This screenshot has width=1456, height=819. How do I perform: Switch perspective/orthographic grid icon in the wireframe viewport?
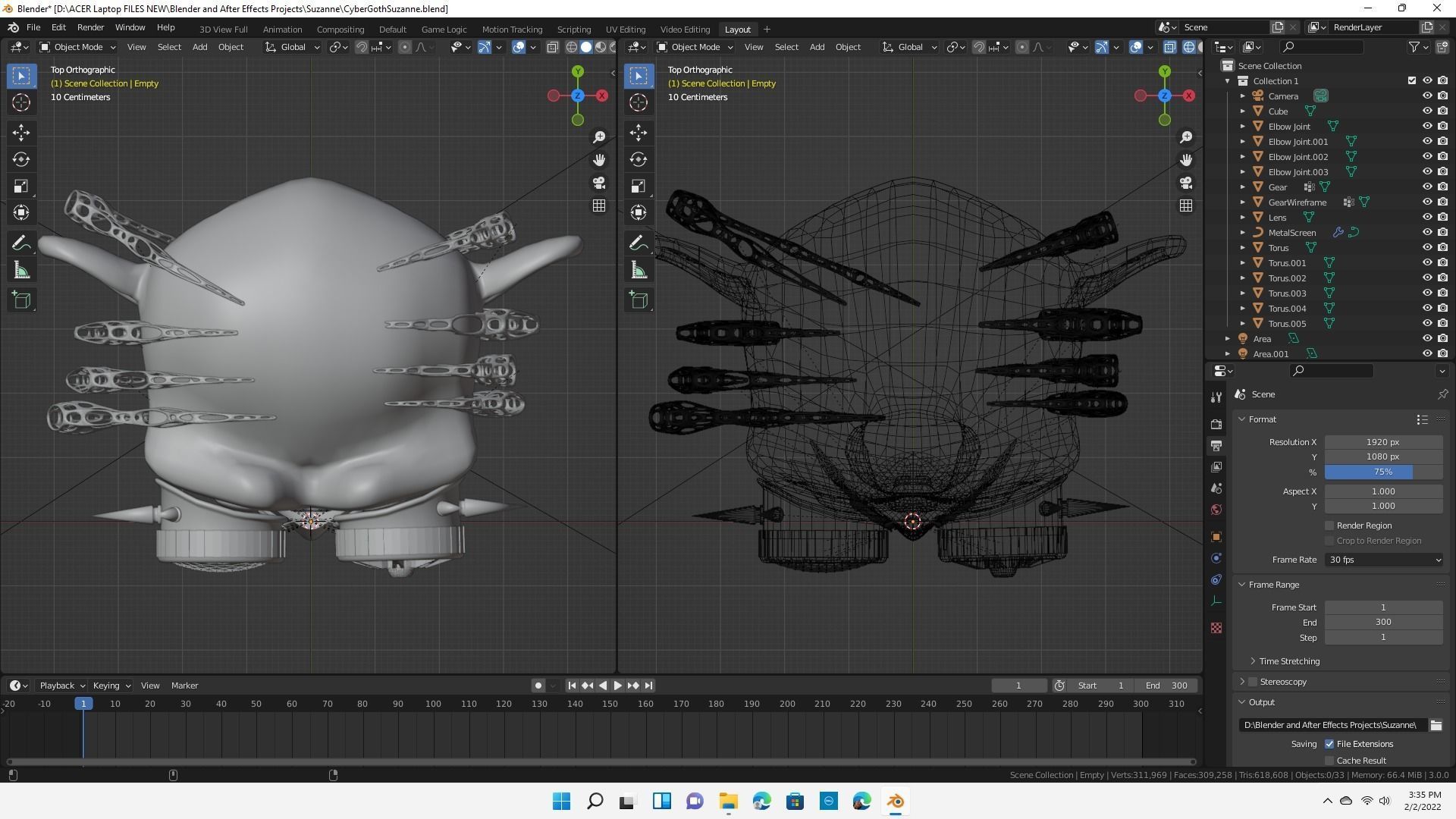[x=1186, y=206]
